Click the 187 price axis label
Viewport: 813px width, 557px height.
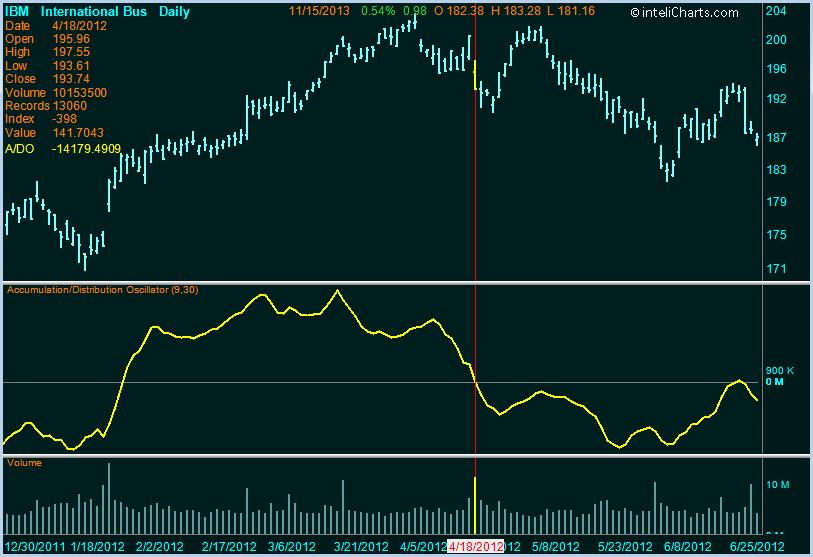(x=776, y=137)
